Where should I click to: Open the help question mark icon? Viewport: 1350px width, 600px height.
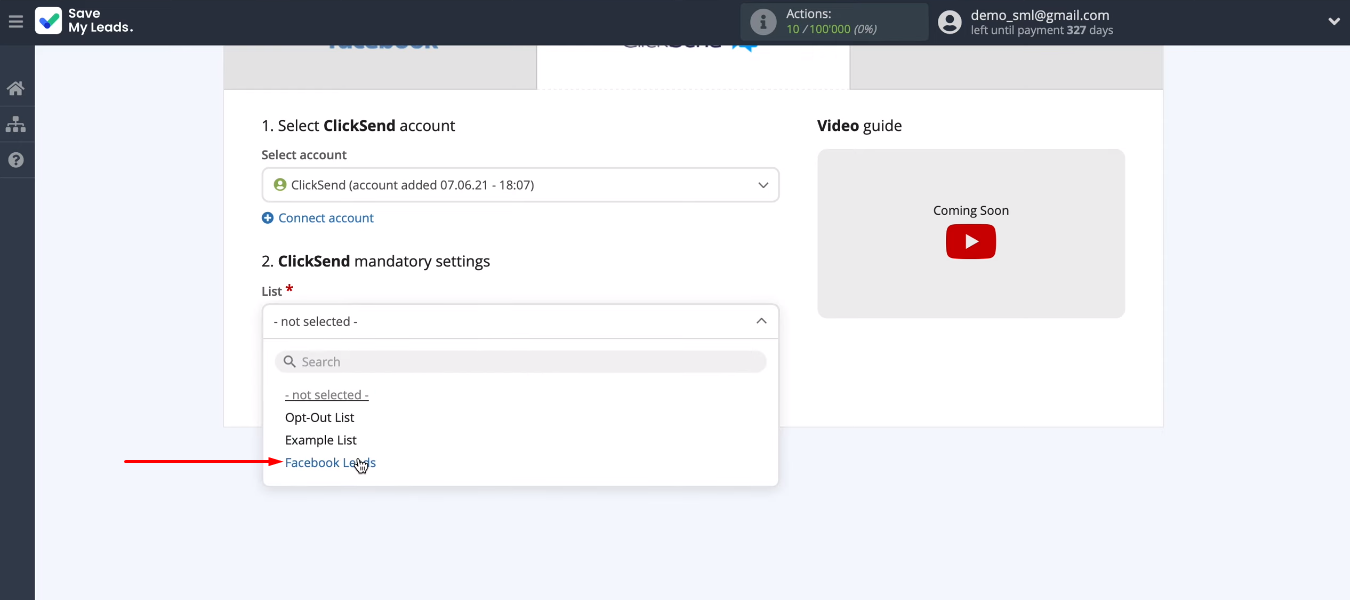tap(15, 160)
